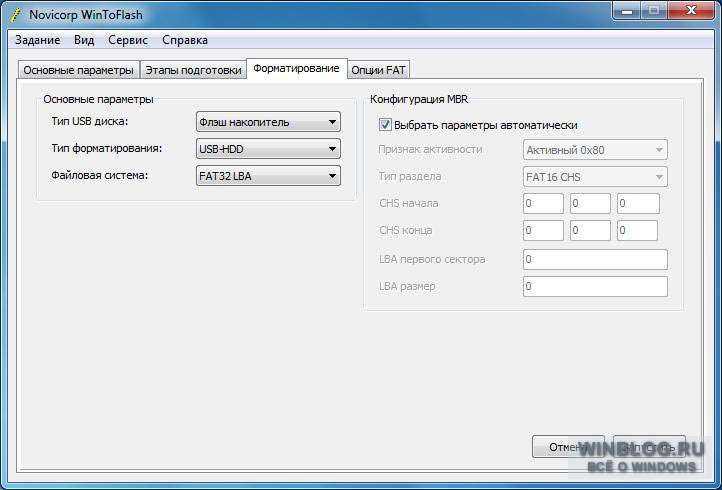
Task: Click the Отмена button
Action: point(568,447)
